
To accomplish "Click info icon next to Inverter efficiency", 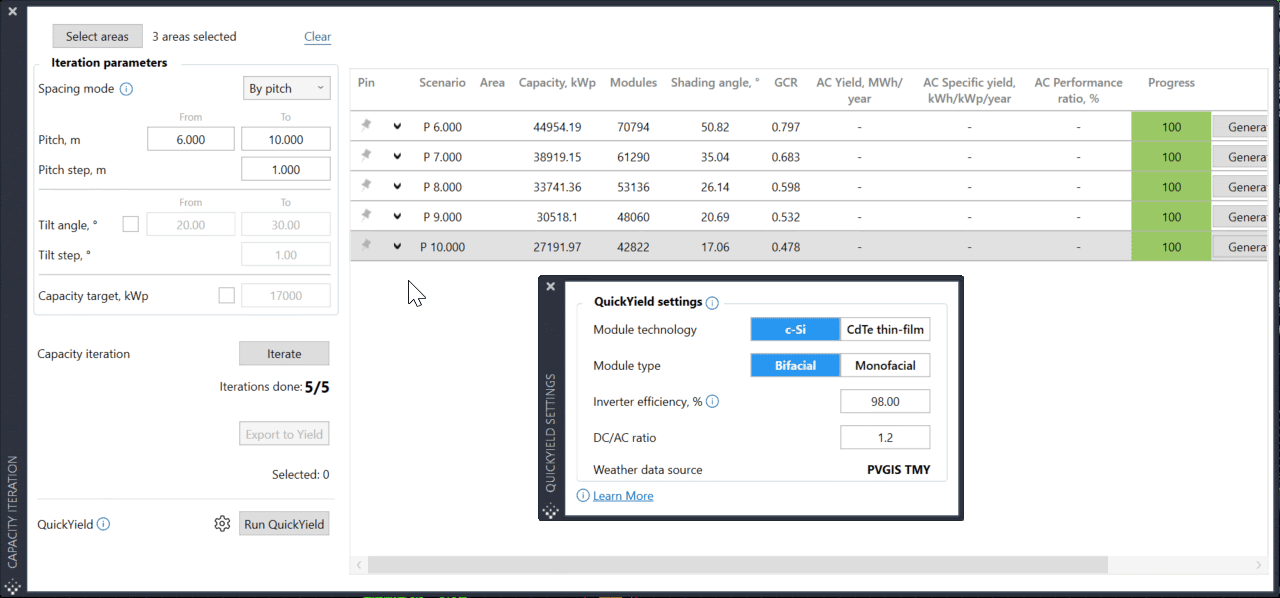I will [712, 402].
